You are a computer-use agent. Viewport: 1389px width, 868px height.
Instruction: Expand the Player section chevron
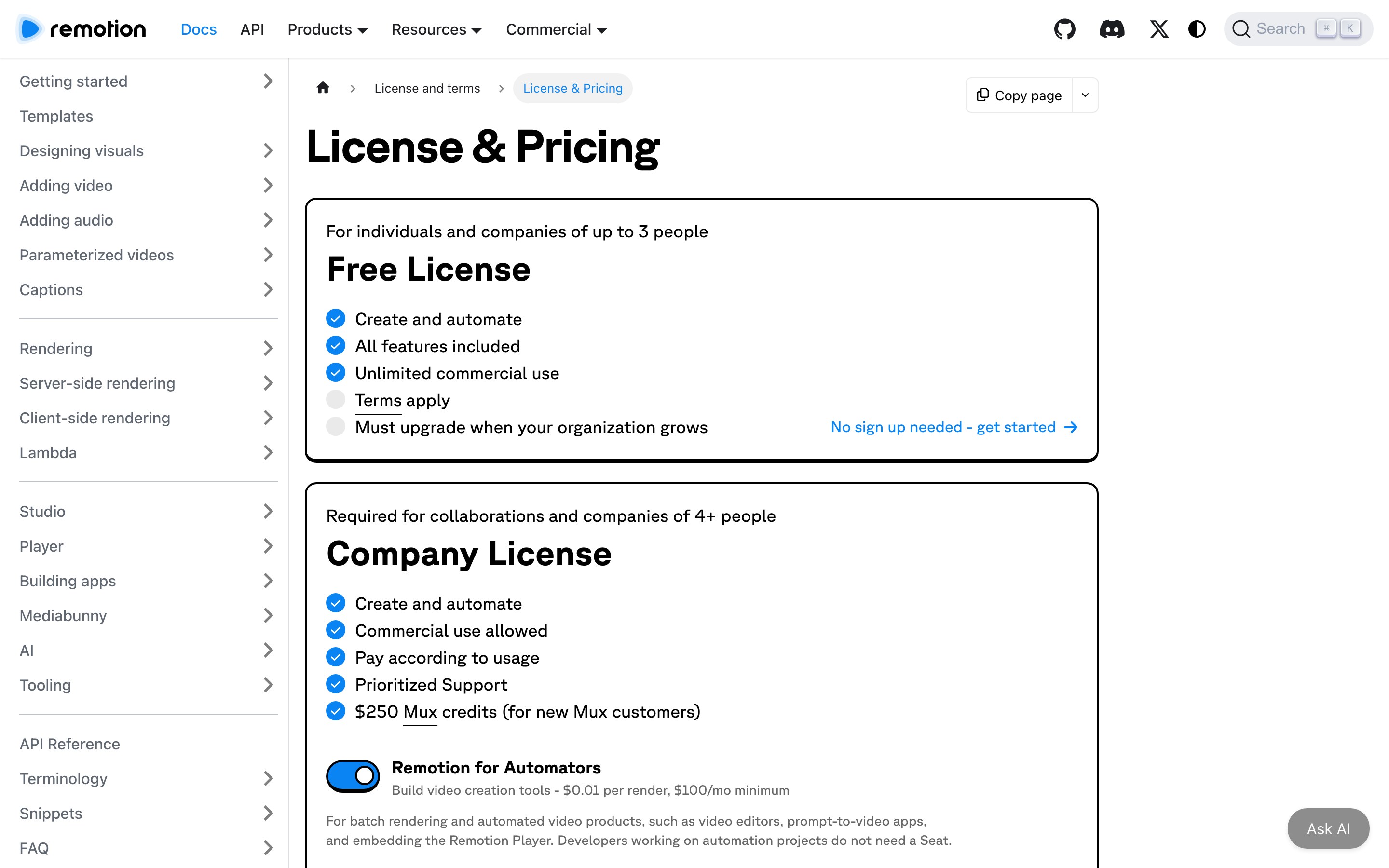click(268, 546)
